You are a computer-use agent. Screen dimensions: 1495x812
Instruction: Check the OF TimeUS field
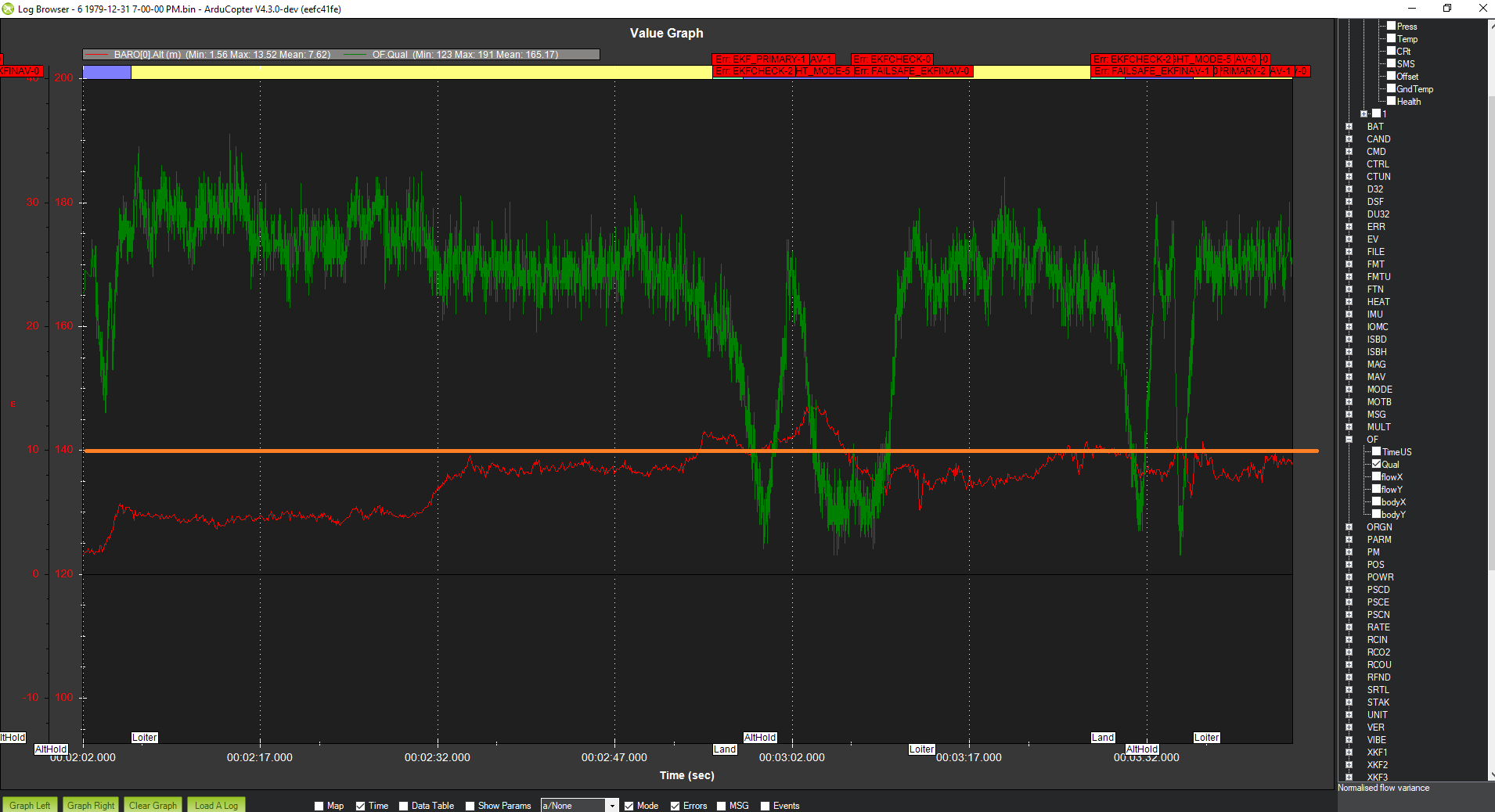(x=1376, y=451)
